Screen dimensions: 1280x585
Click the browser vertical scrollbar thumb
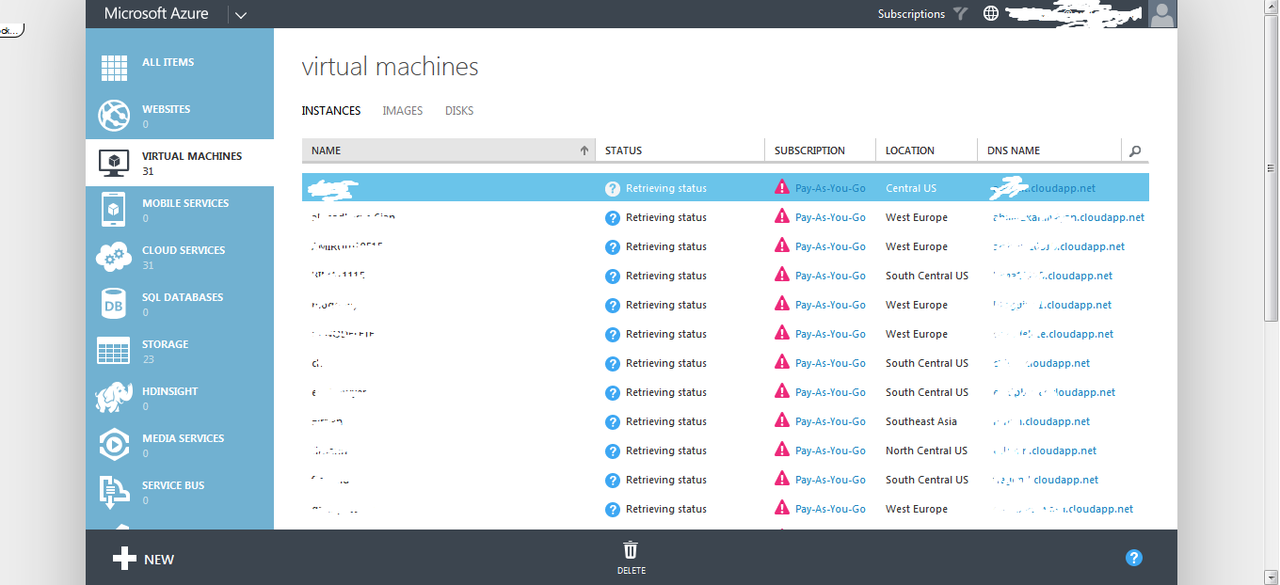point(1273,169)
